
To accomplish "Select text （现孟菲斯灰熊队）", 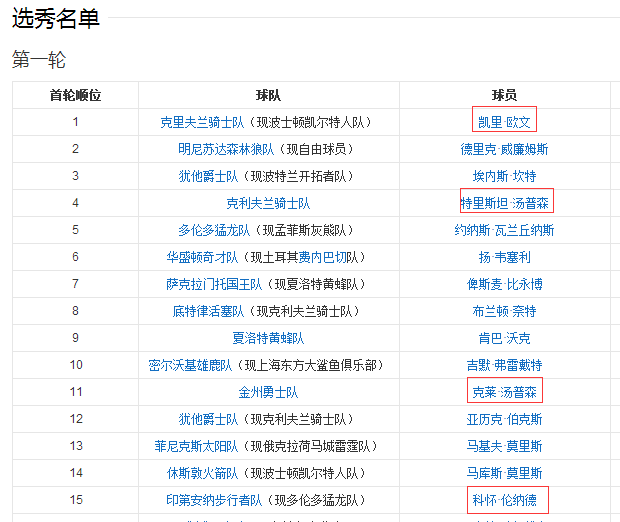I will click(304, 230).
